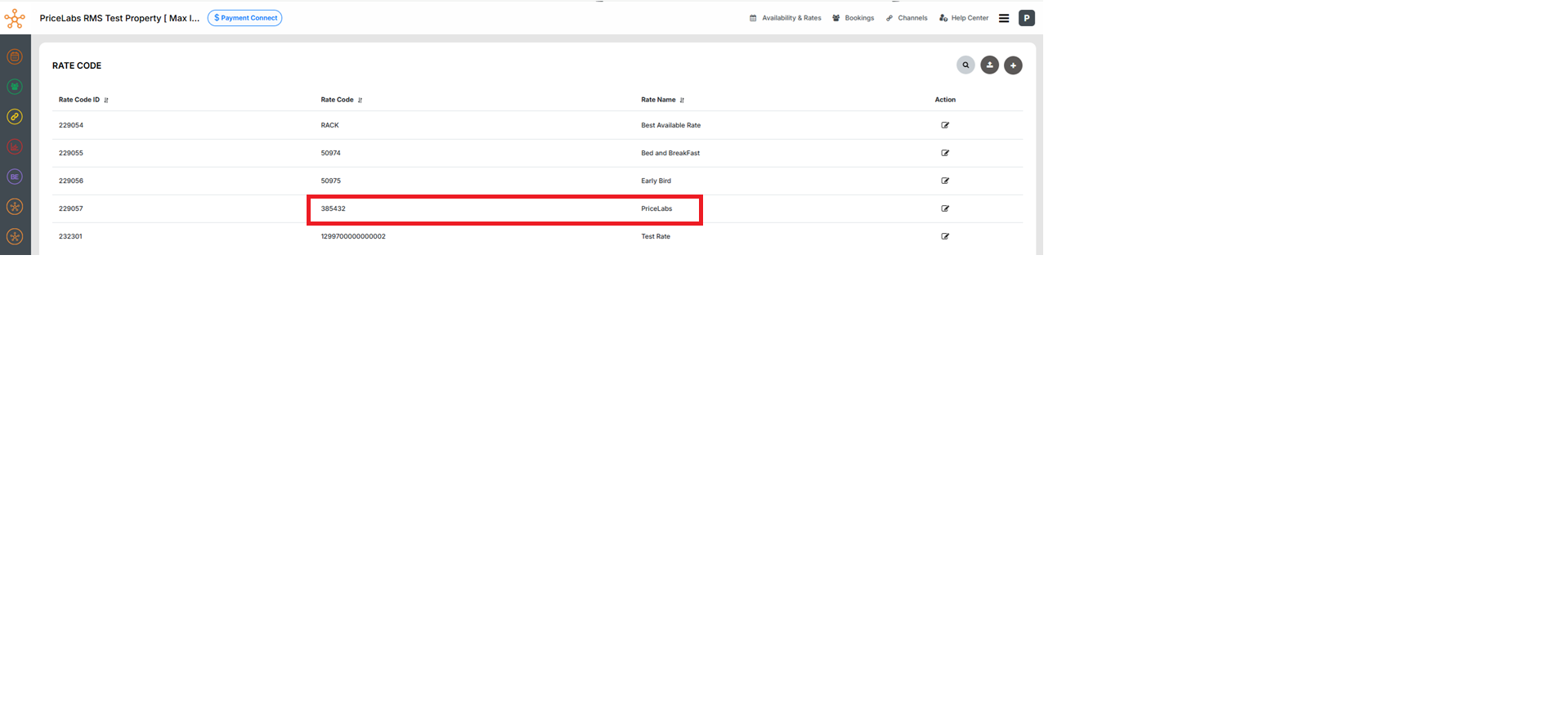Edit the Early Bird rate code
This screenshot has width=1568, height=725.
coord(945,181)
